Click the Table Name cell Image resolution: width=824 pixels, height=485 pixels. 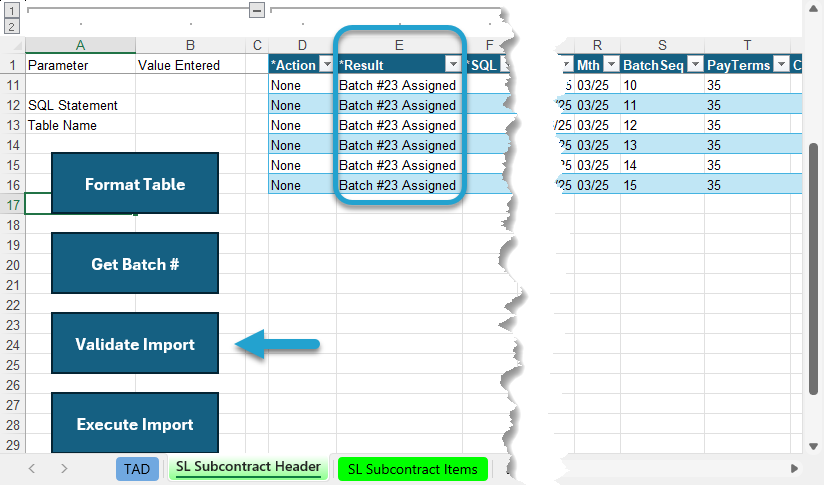(x=80, y=125)
